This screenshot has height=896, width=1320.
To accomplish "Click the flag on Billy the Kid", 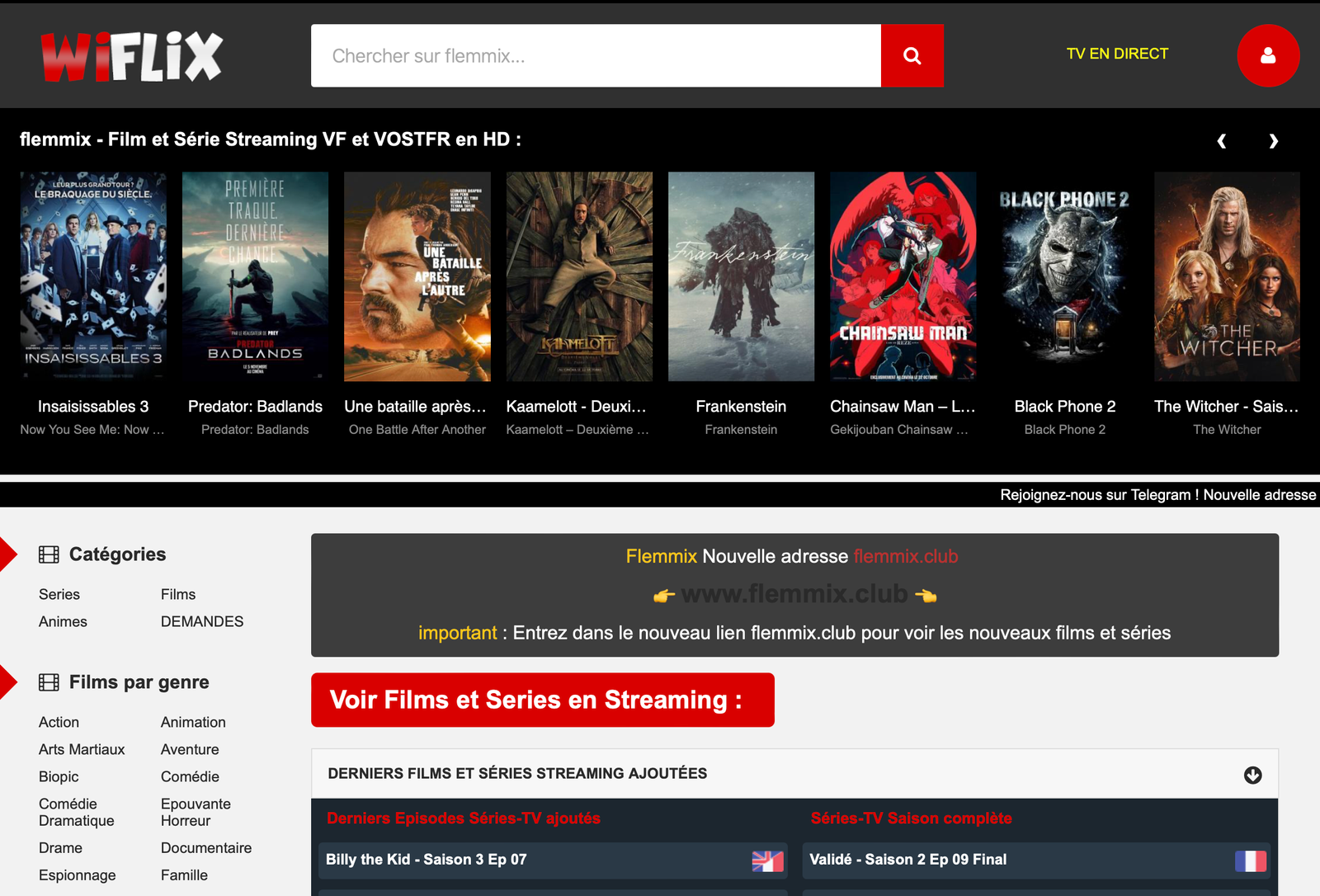I will point(767,861).
